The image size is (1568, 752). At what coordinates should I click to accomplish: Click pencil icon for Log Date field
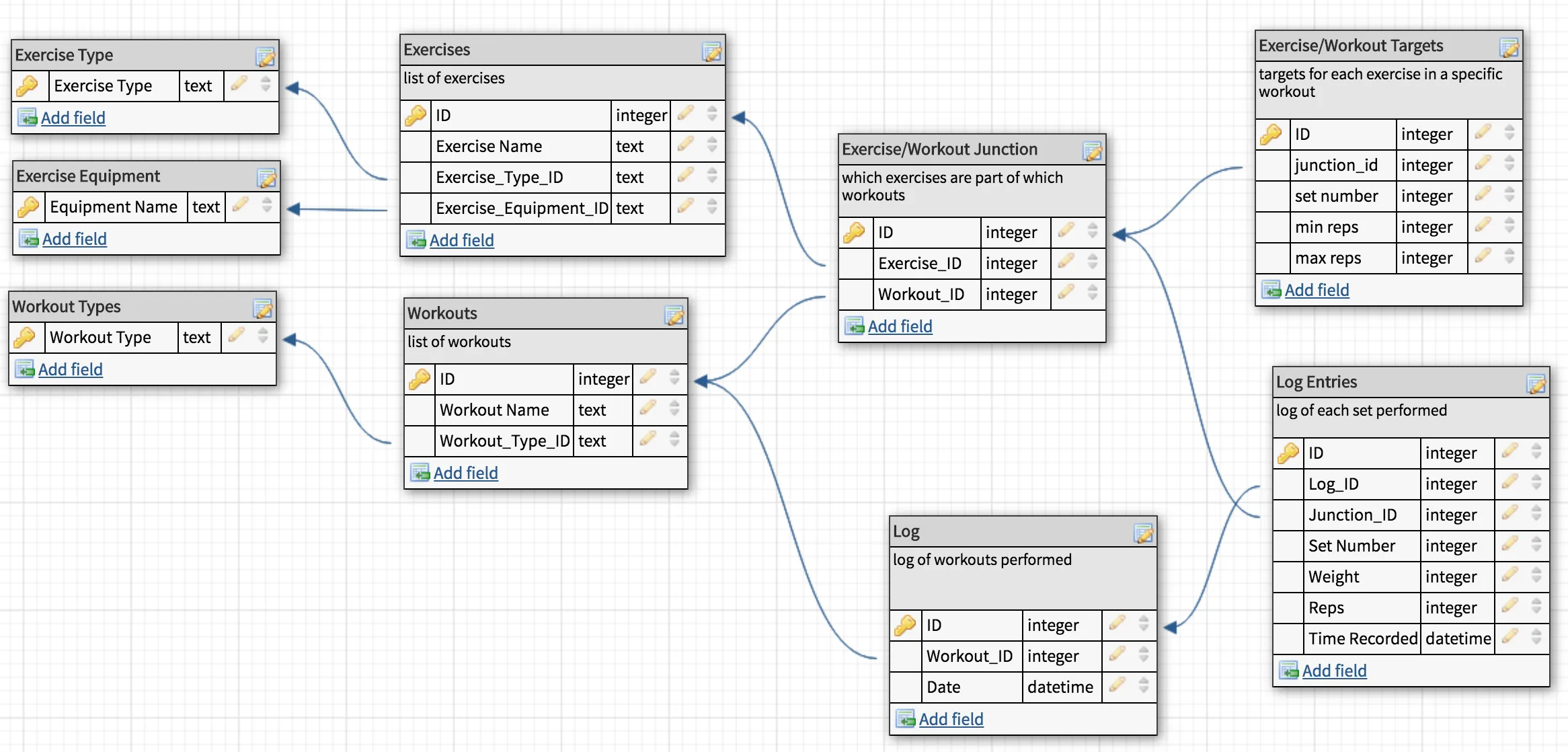point(1117,685)
